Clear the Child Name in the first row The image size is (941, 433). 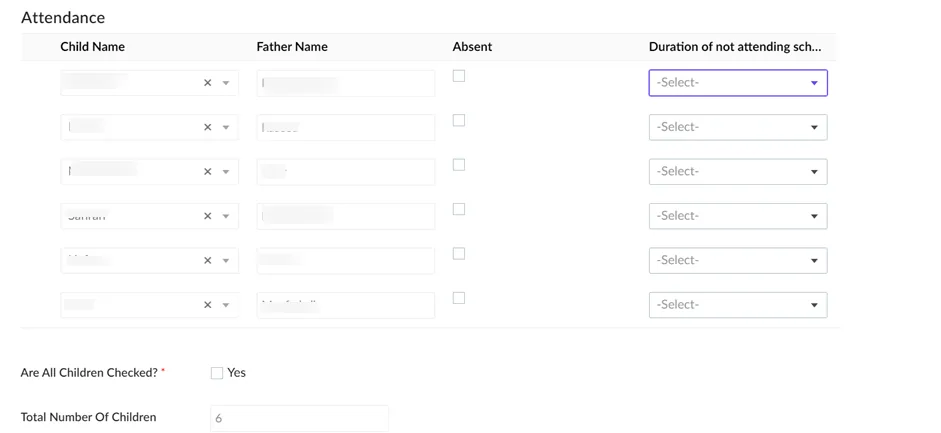click(208, 83)
